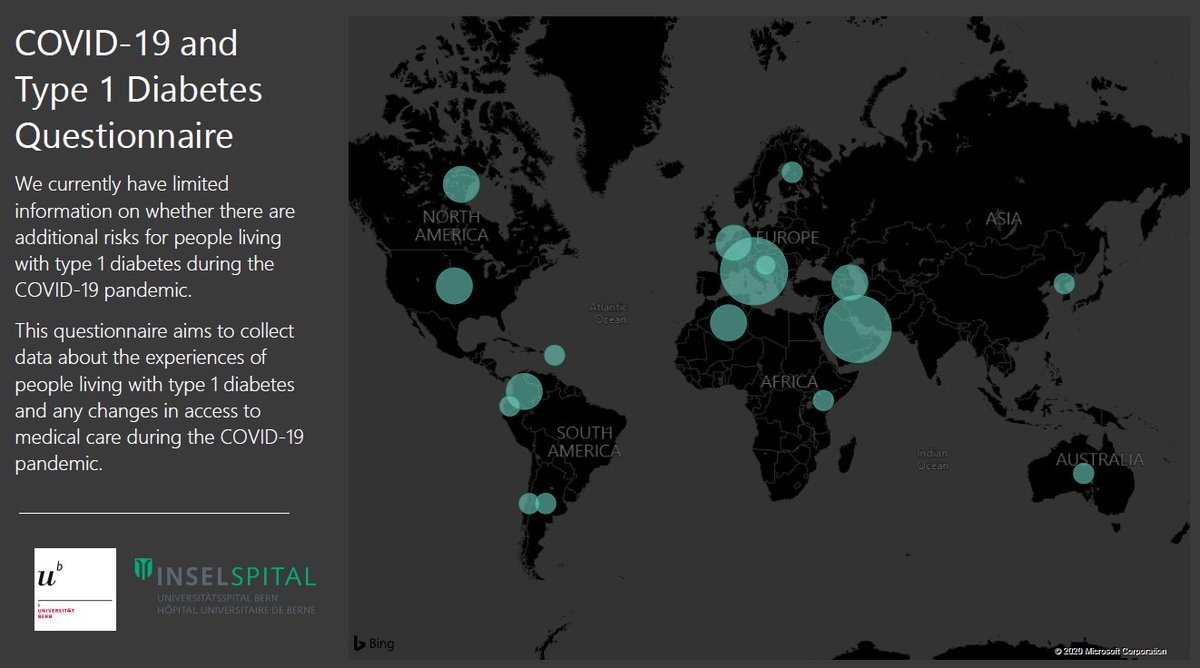Select the small inner bubble over Switzerland
1200x668 pixels.
click(x=765, y=265)
